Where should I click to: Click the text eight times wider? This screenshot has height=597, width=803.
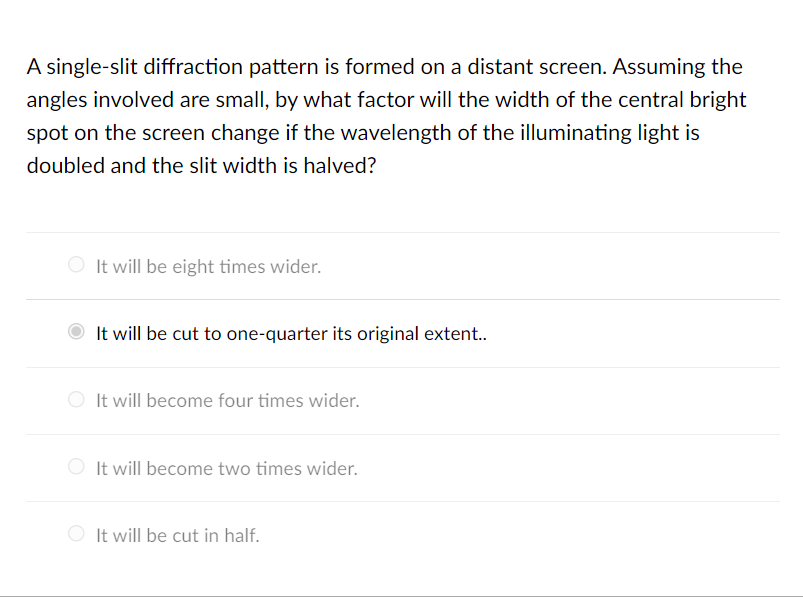point(207,267)
